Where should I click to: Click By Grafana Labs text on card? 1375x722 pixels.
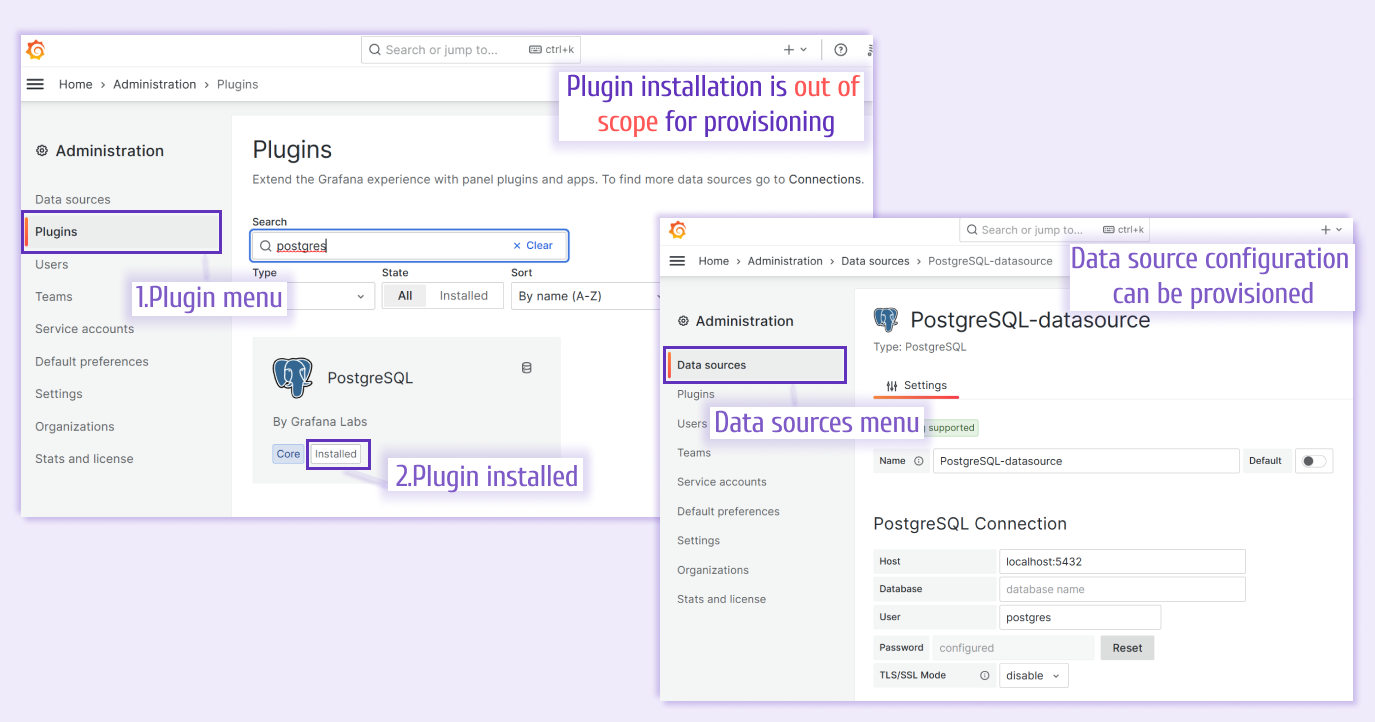(x=320, y=422)
